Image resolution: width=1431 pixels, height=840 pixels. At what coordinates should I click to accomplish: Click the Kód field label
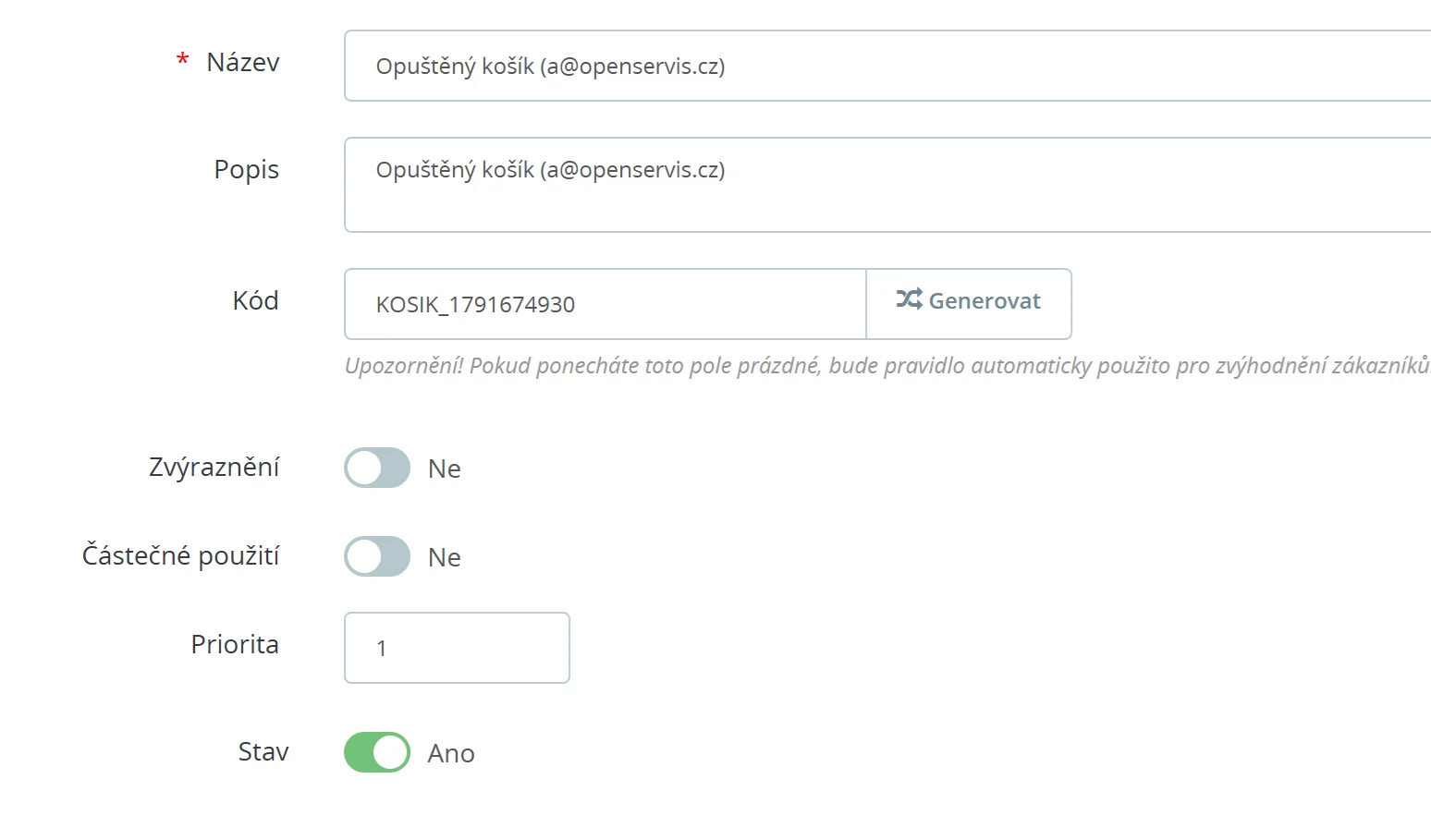coord(255,300)
